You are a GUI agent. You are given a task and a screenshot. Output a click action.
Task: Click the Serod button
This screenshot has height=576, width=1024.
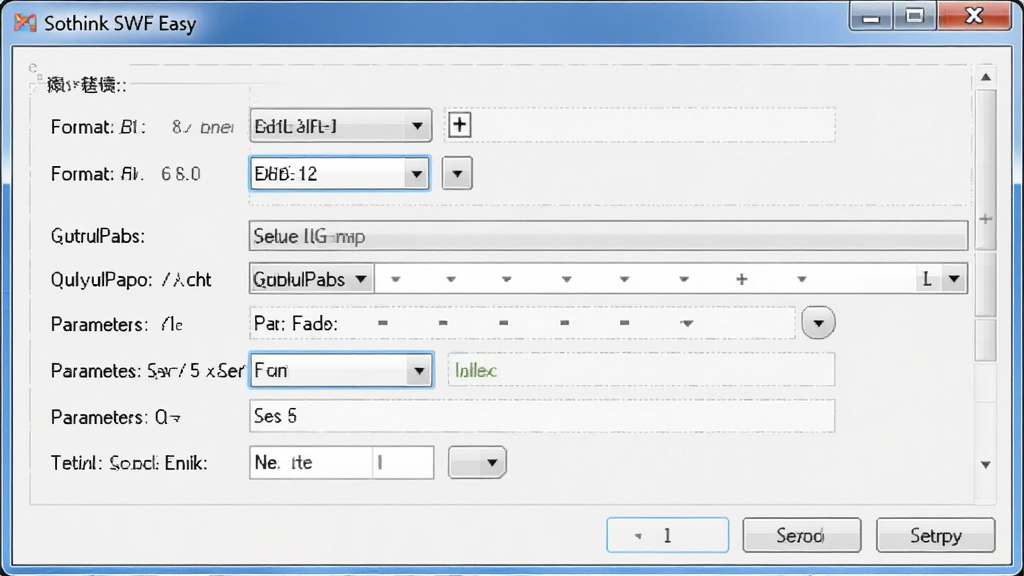[801, 536]
